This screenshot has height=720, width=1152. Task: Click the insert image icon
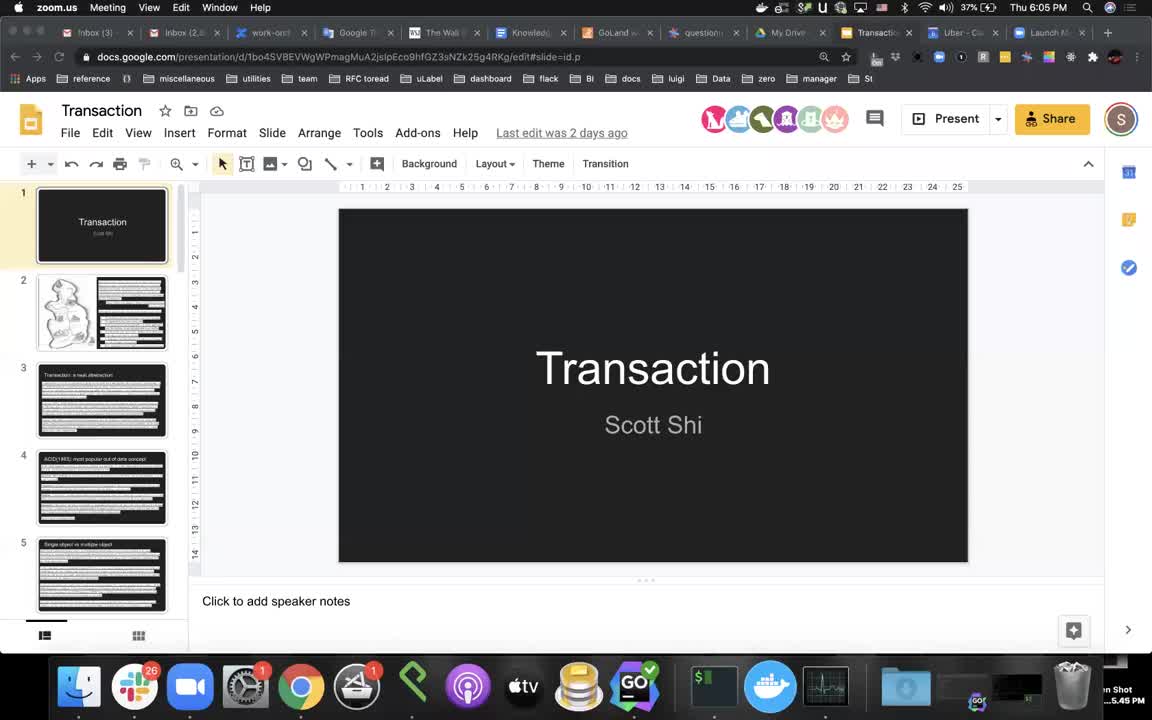pos(270,164)
